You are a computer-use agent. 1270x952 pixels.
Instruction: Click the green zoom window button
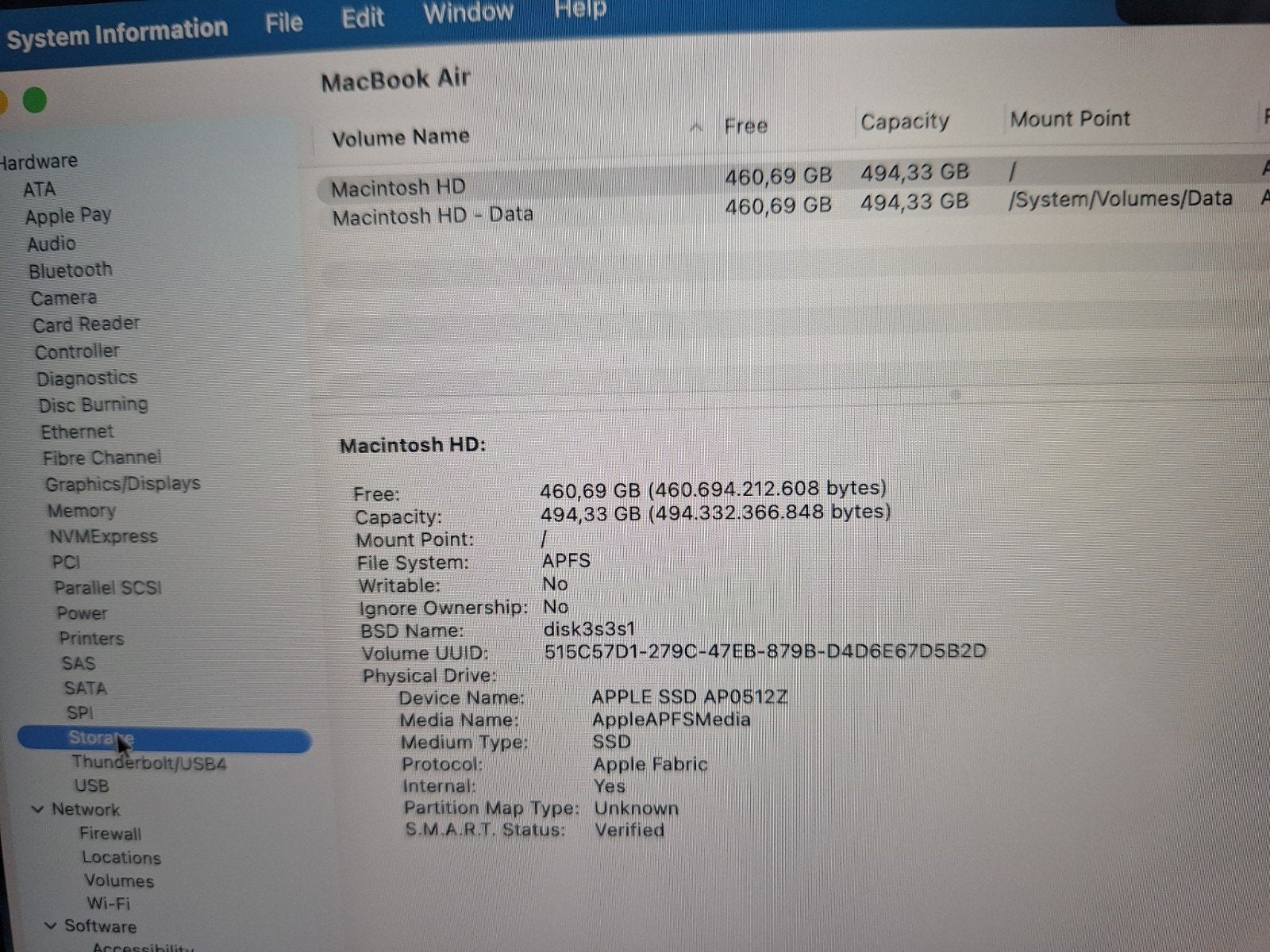[34, 101]
